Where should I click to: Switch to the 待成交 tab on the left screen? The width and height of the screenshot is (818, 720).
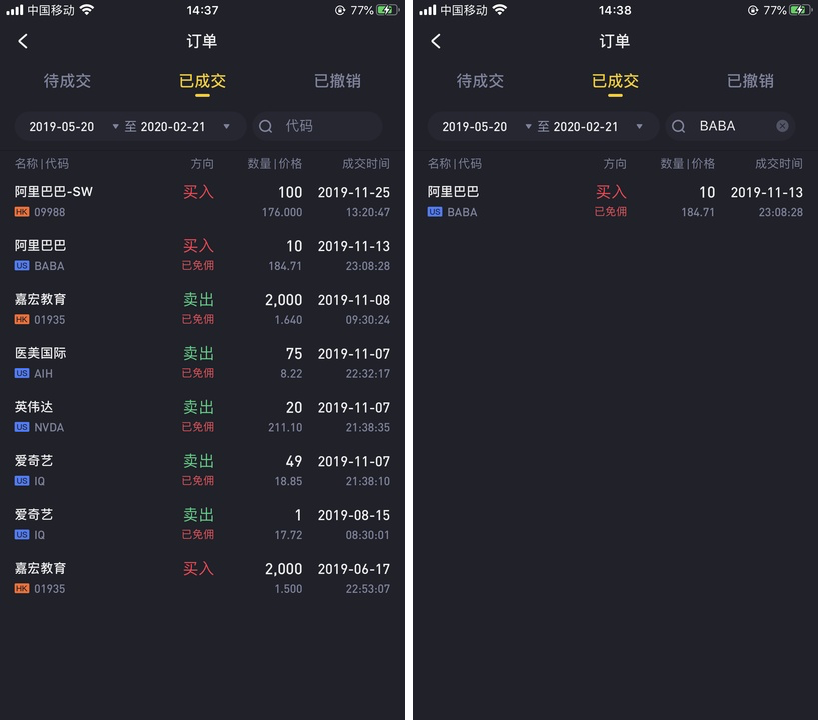click(x=67, y=81)
